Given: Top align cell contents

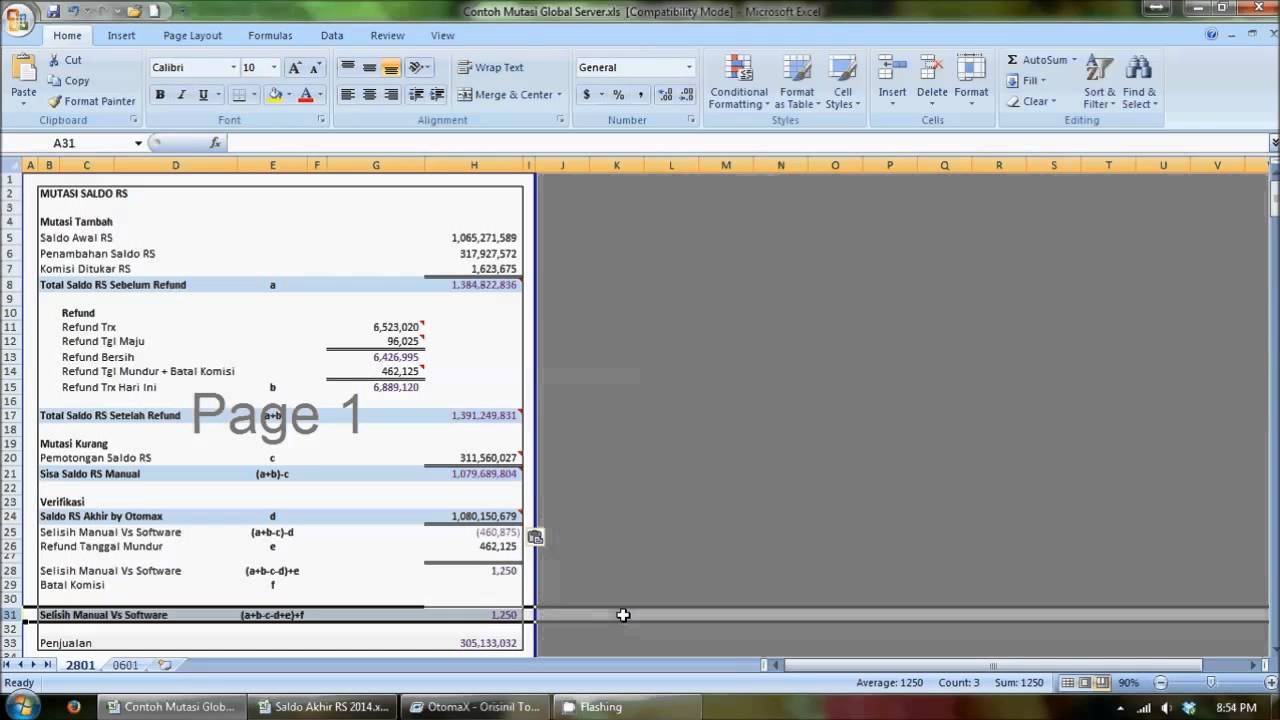Looking at the screenshot, I should (x=348, y=68).
